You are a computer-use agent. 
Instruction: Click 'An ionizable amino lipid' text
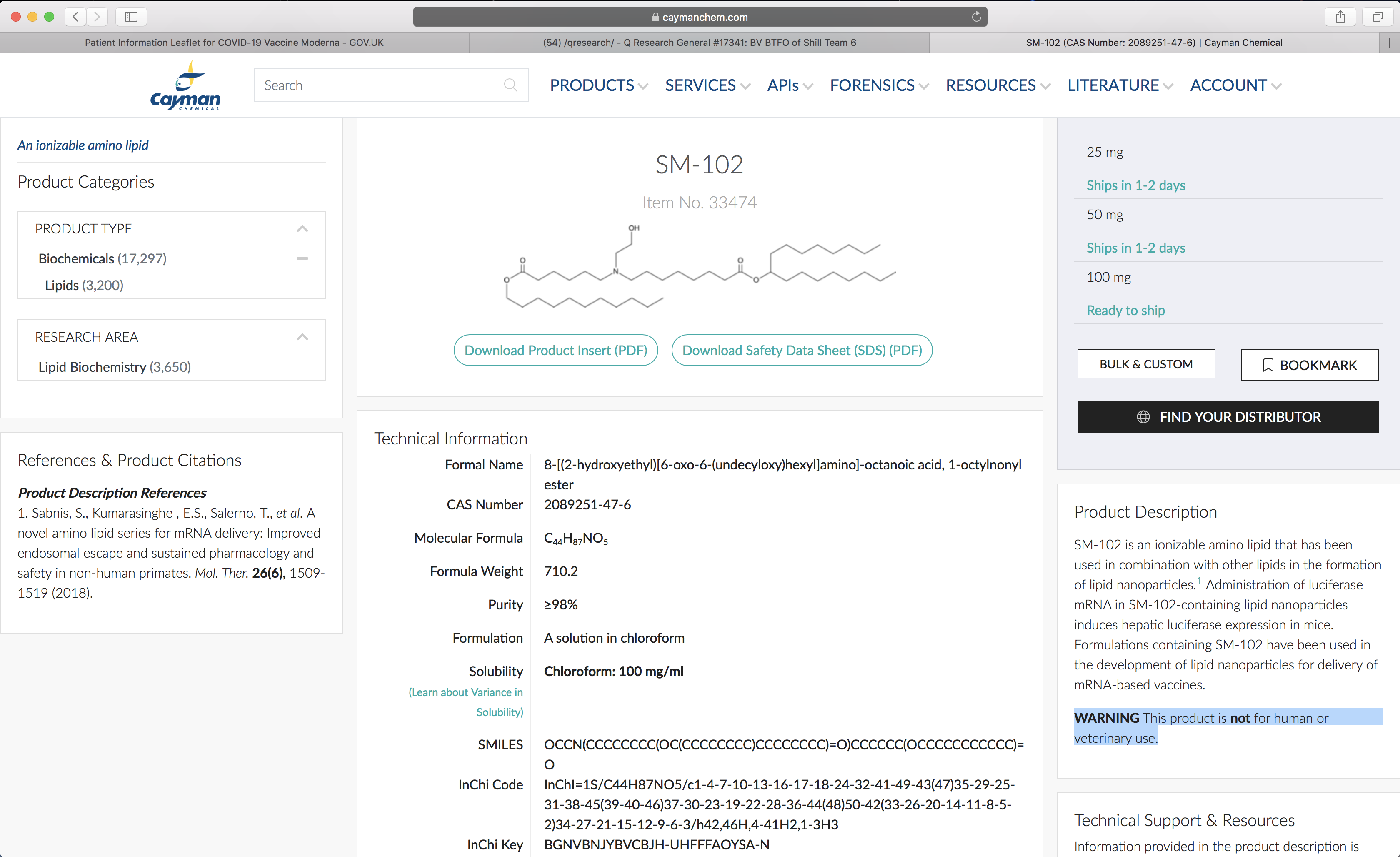coord(83,145)
